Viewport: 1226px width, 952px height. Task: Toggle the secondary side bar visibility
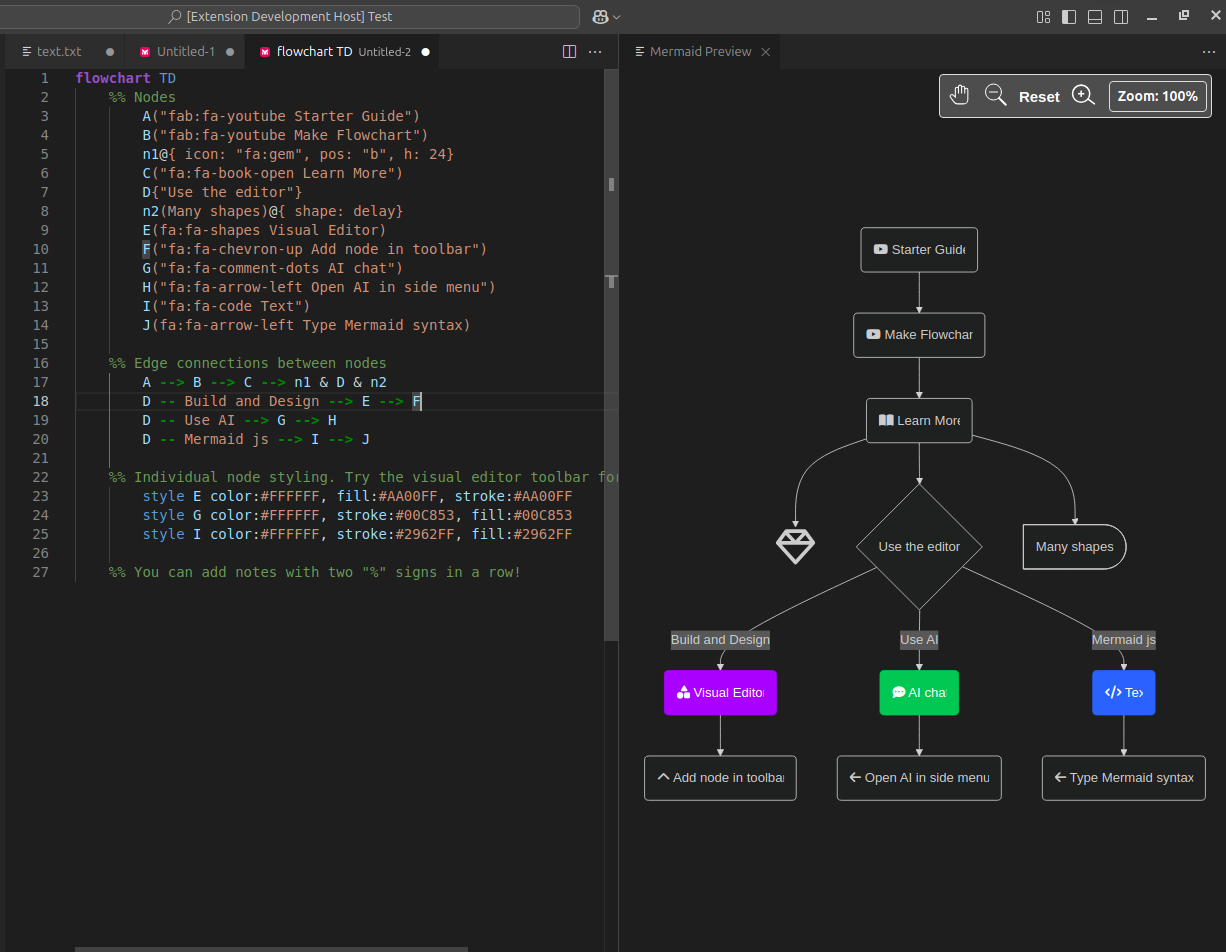1120,16
